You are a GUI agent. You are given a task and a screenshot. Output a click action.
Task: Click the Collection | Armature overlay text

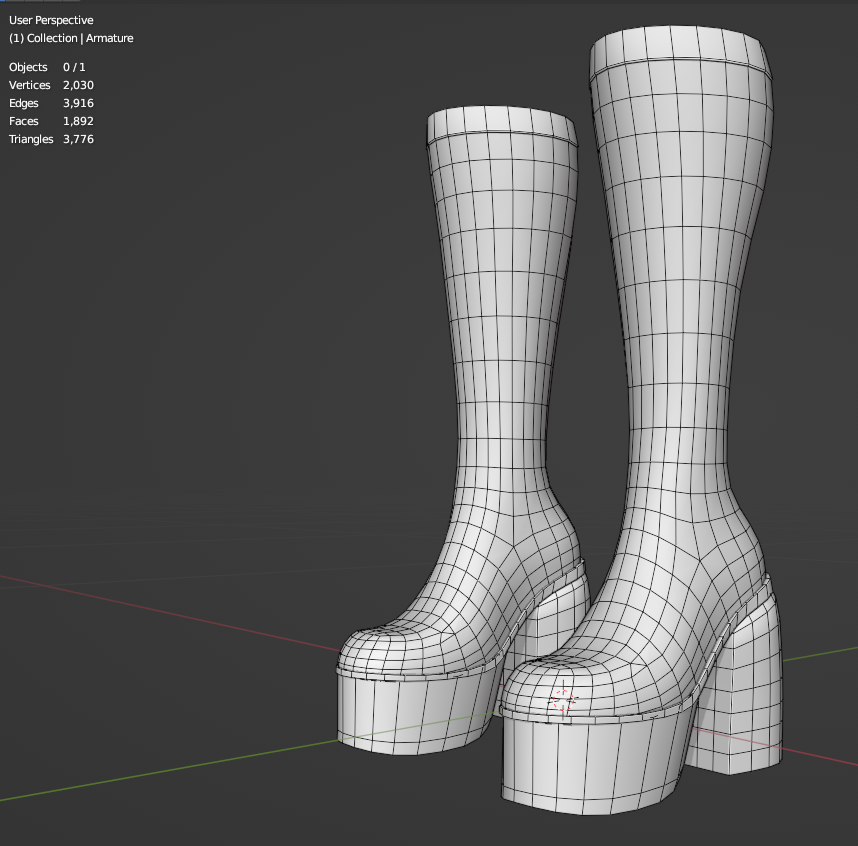[x=71, y=38]
